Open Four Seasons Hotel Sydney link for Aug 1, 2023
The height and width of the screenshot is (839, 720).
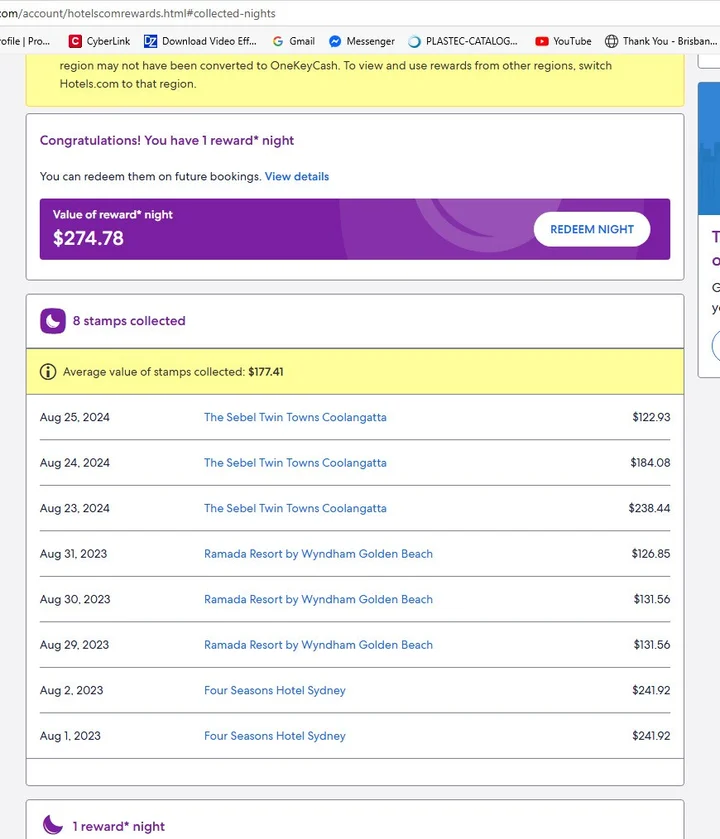pos(275,736)
